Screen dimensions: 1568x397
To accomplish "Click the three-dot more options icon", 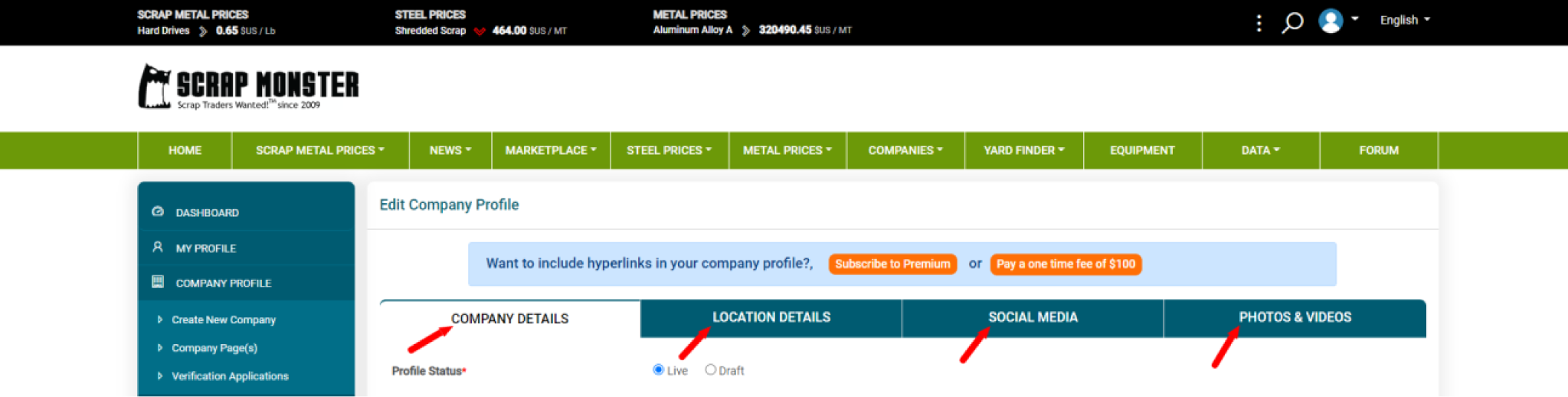I will 1259,23.
